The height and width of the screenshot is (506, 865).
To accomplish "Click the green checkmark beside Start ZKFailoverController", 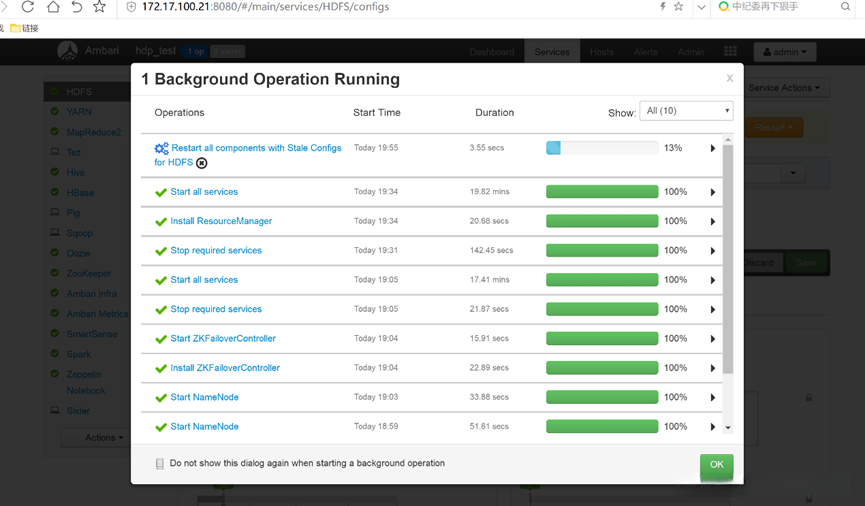I will (x=161, y=339).
